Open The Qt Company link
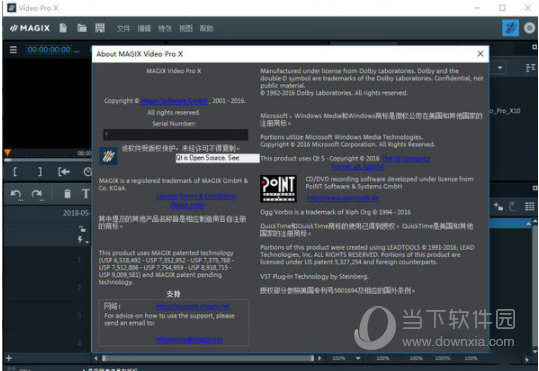Image resolution: width=539 pixels, height=371 pixels. [x=406, y=159]
